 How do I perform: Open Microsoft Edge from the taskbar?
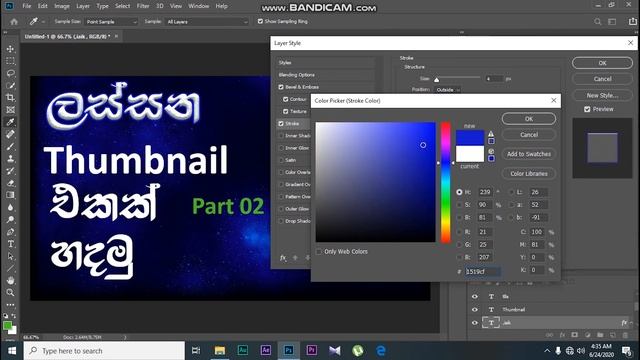[381, 351]
